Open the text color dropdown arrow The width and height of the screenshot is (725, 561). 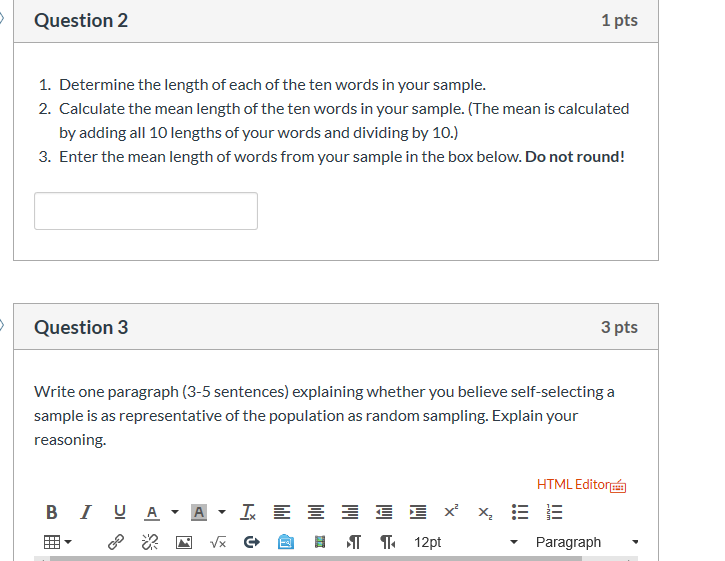(175, 512)
